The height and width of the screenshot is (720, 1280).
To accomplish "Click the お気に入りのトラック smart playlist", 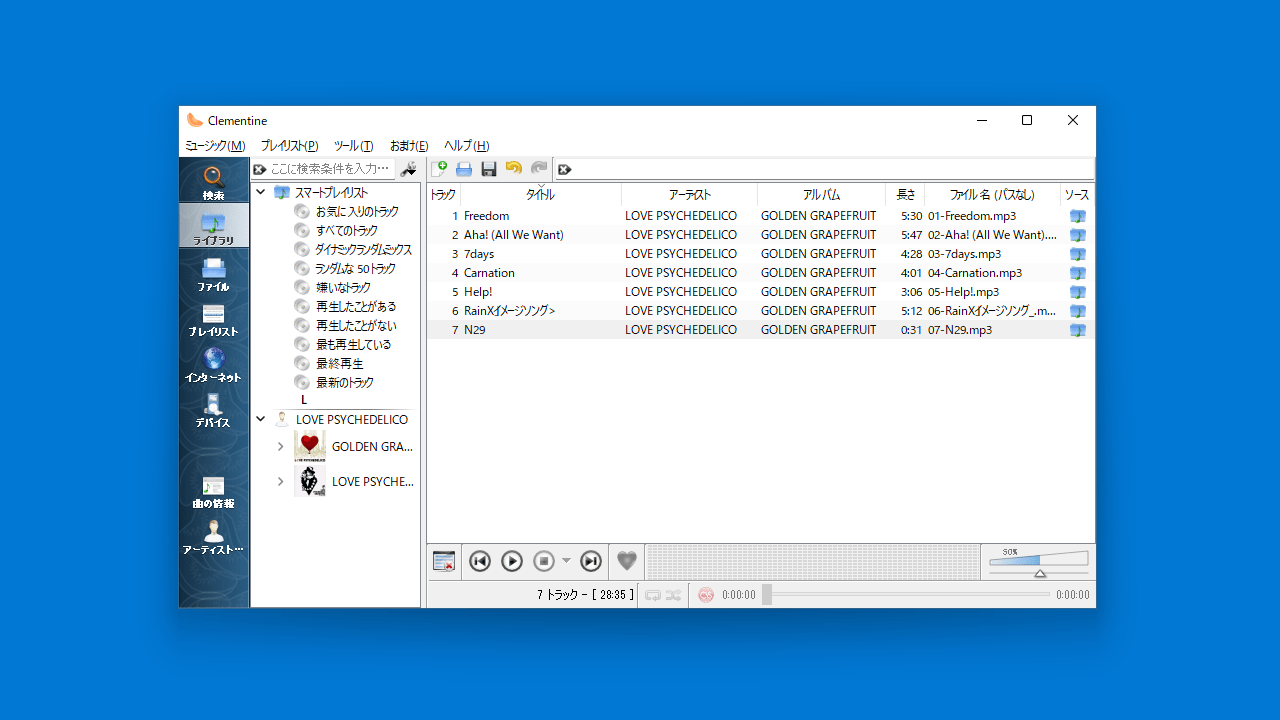I will tap(357, 212).
